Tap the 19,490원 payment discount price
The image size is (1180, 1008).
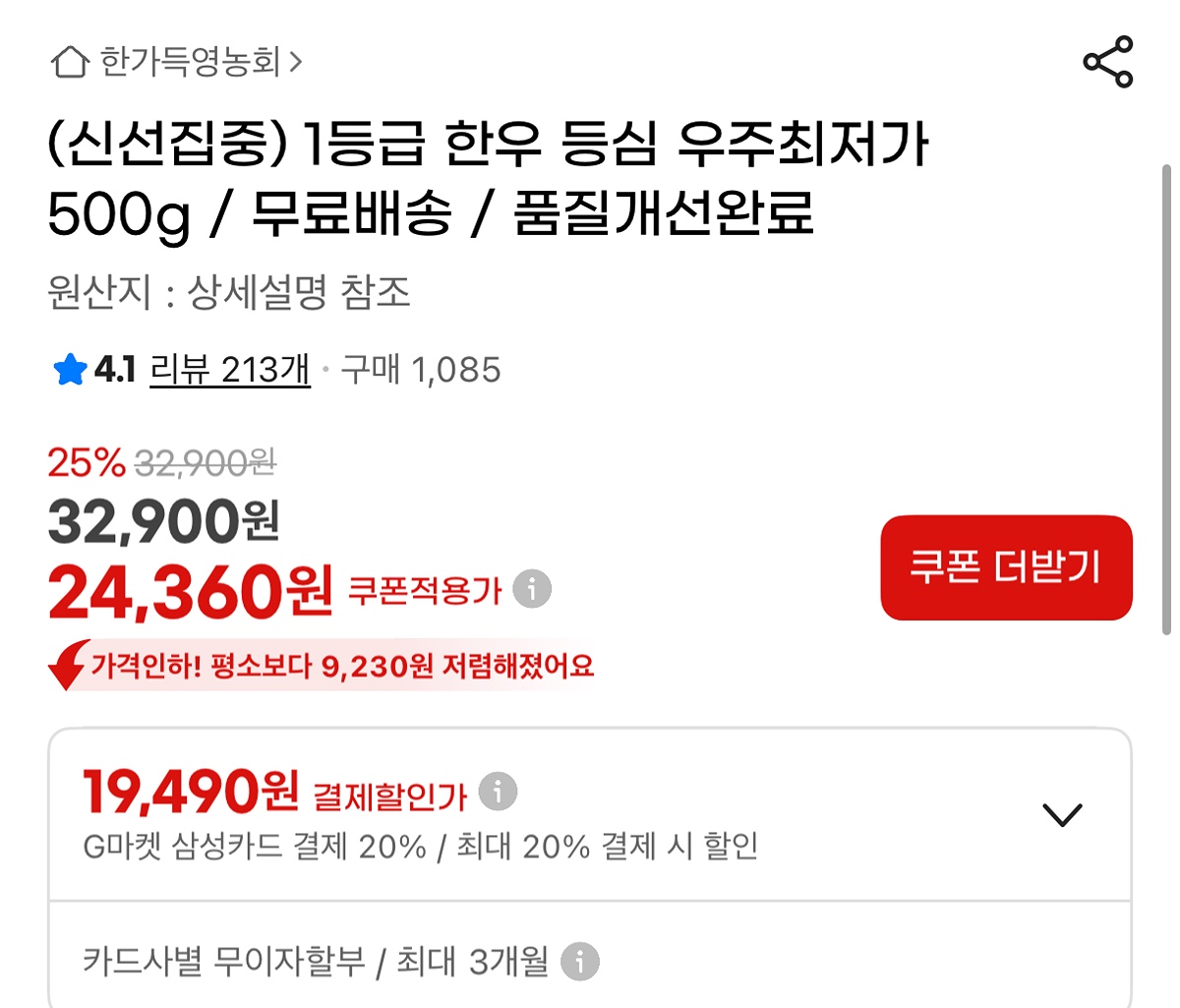[x=191, y=793]
